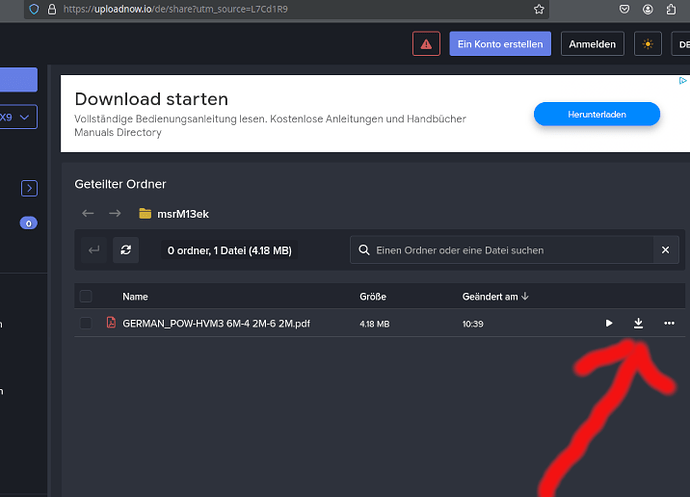Expand the sidebar with the chevron button
This screenshot has height=497, width=690.
[29, 188]
